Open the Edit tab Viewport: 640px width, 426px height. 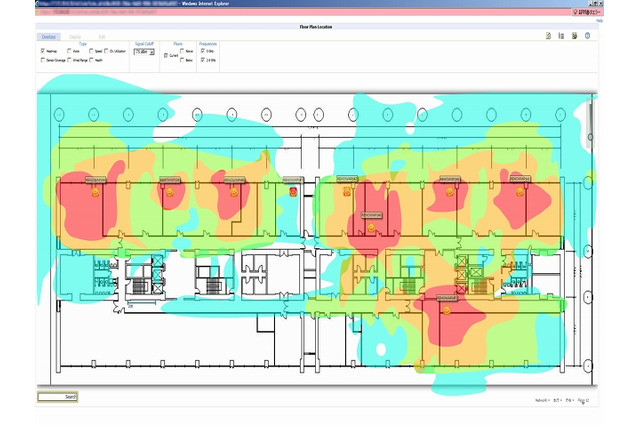click(101, 36)
